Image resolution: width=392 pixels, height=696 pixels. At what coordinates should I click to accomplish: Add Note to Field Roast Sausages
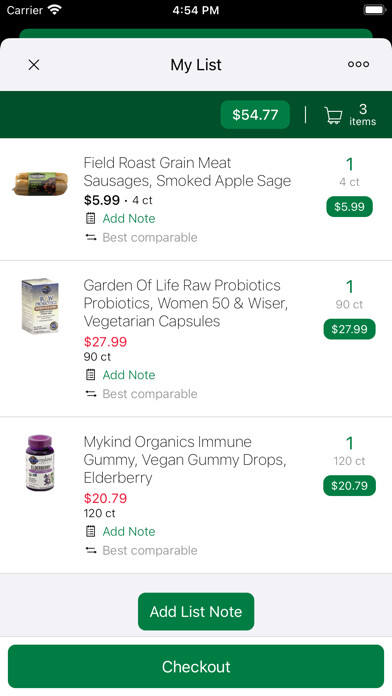(129, 218)
